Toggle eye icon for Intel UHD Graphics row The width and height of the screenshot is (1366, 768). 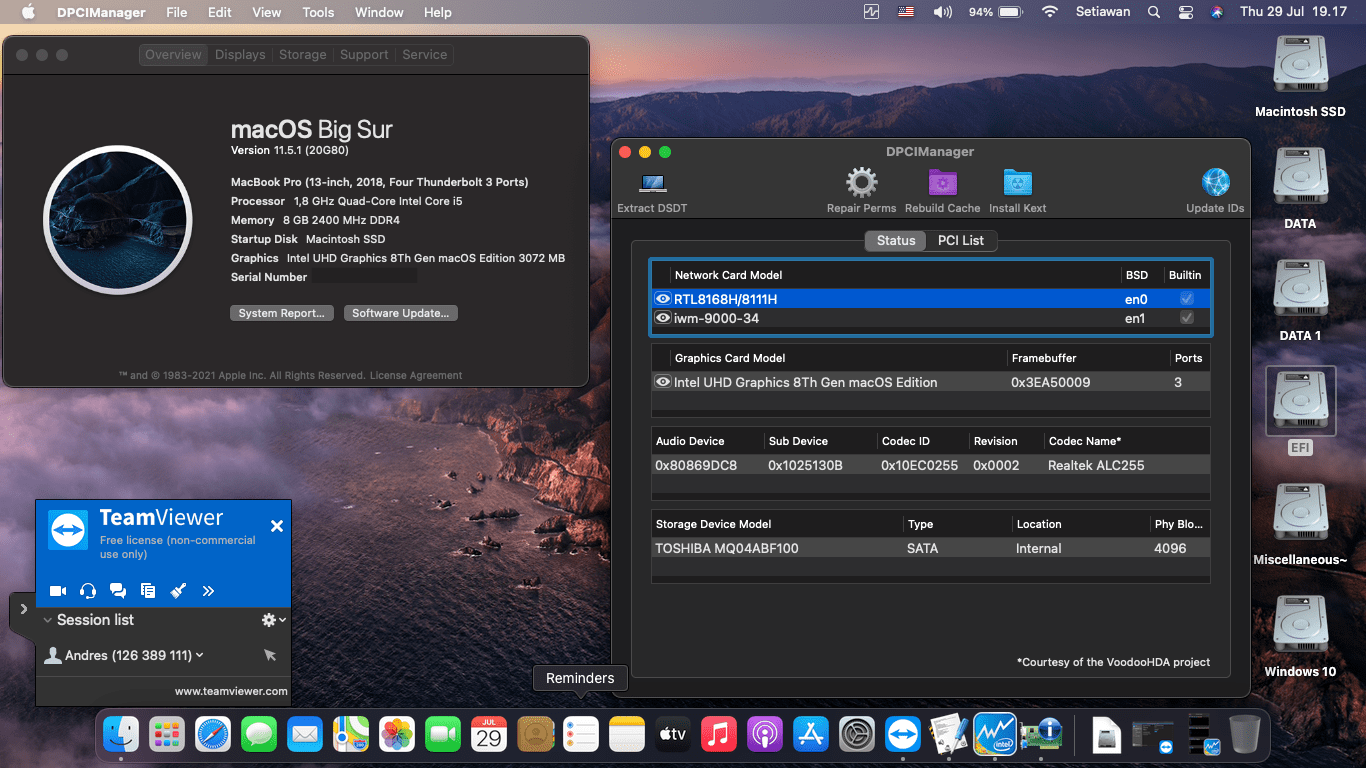pyautogui.click(x=662, y=382)
